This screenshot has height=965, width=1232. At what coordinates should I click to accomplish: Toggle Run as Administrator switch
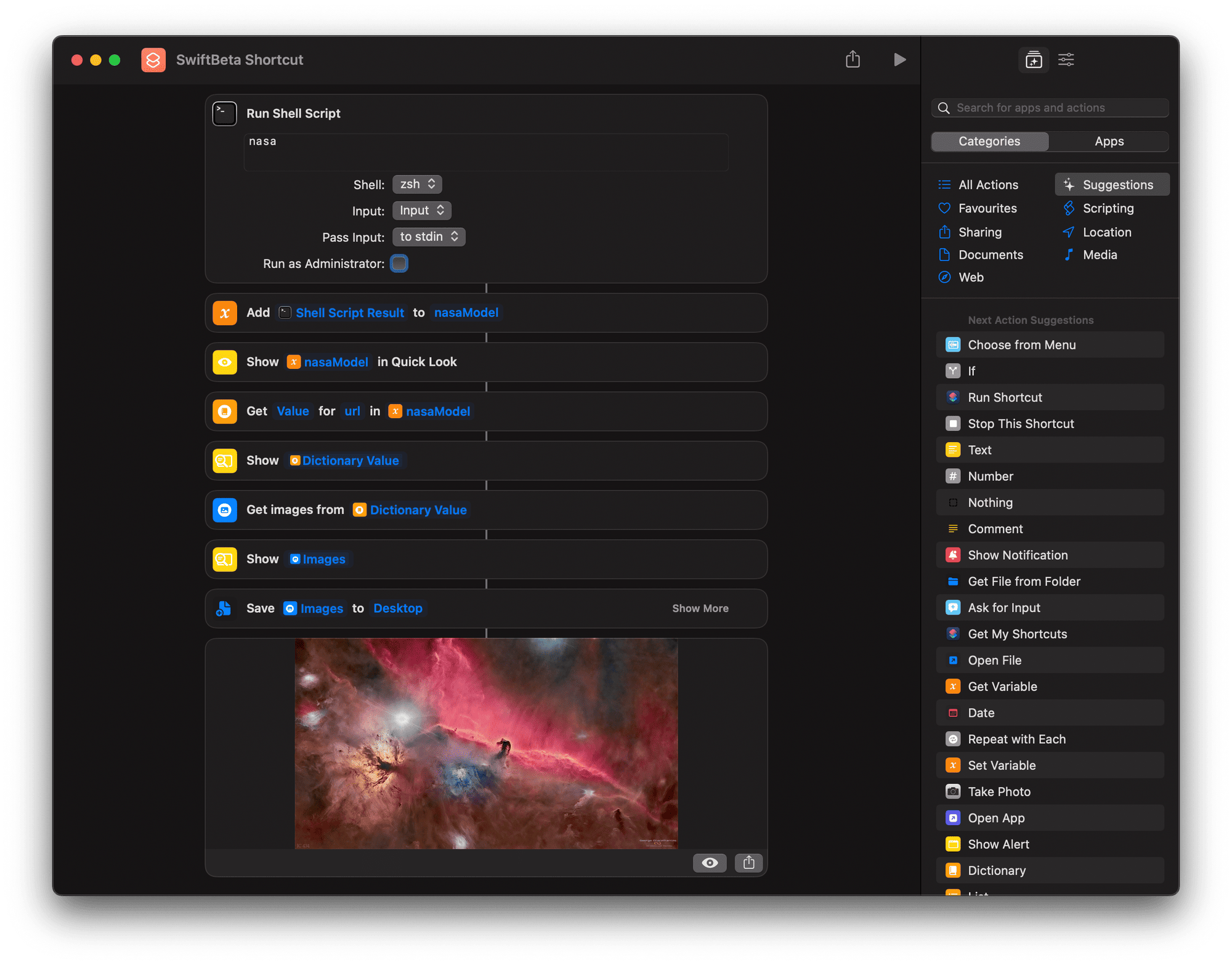[x=399, y=264]
